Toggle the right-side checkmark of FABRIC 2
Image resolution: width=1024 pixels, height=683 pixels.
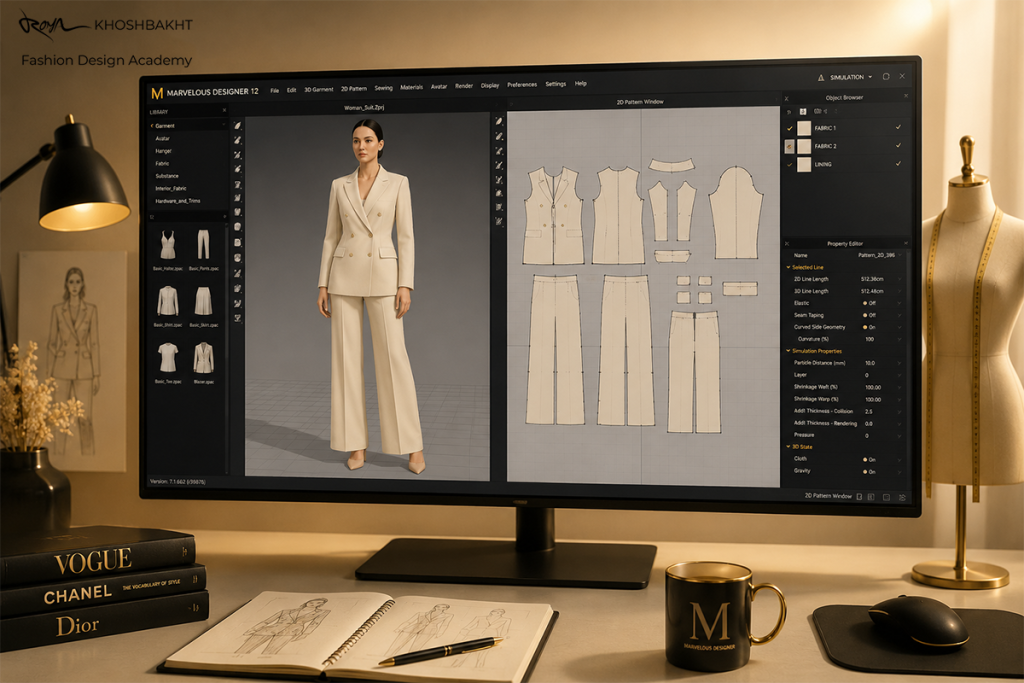pyautogui.click(x=899, y=145)
